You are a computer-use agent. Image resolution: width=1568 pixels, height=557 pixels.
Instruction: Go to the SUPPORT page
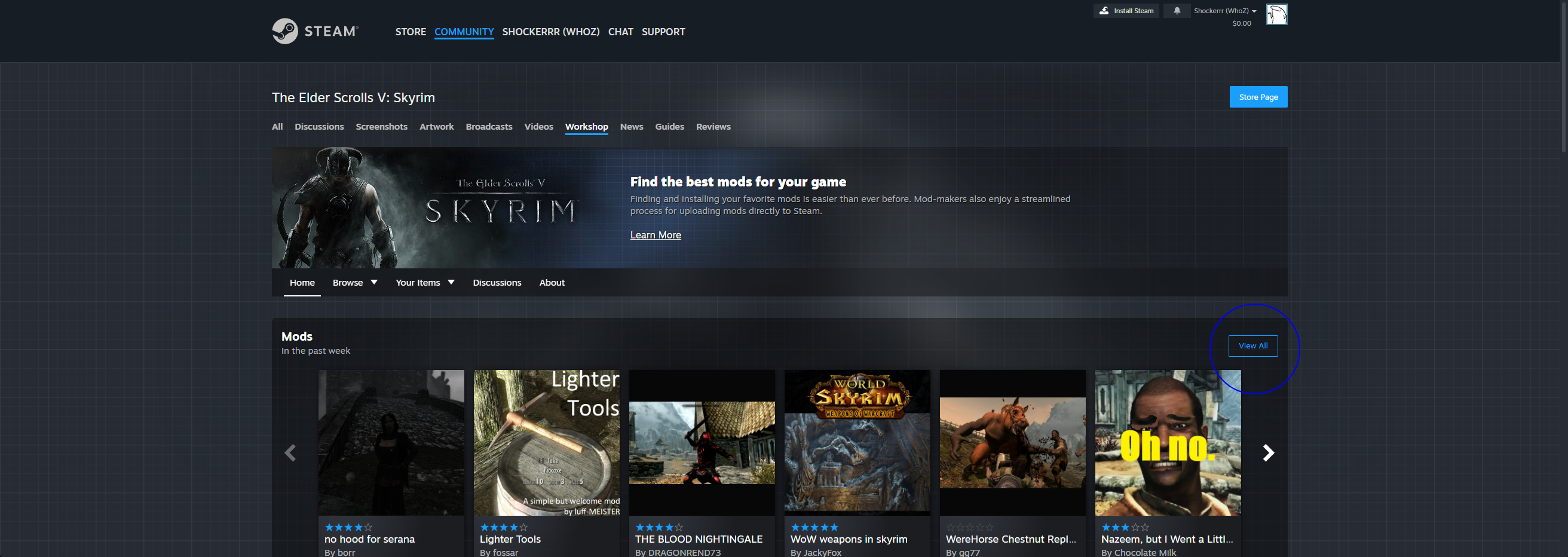(x=663, y=32)
